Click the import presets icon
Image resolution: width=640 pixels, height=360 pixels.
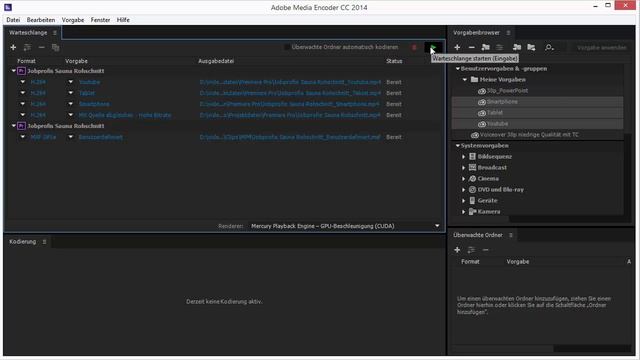coord(517,47)
